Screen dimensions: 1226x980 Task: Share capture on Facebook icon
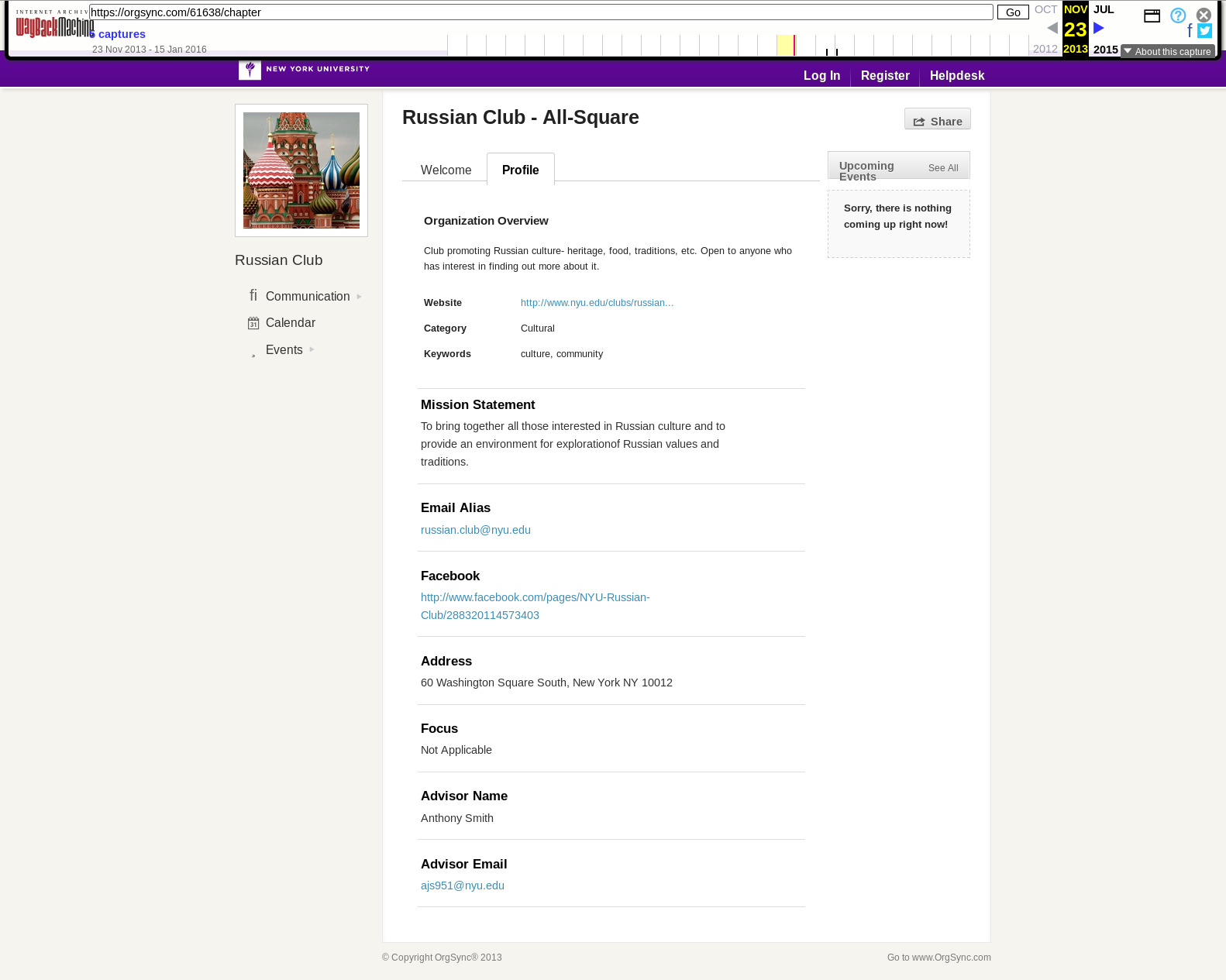click(x=1190, y=31)
